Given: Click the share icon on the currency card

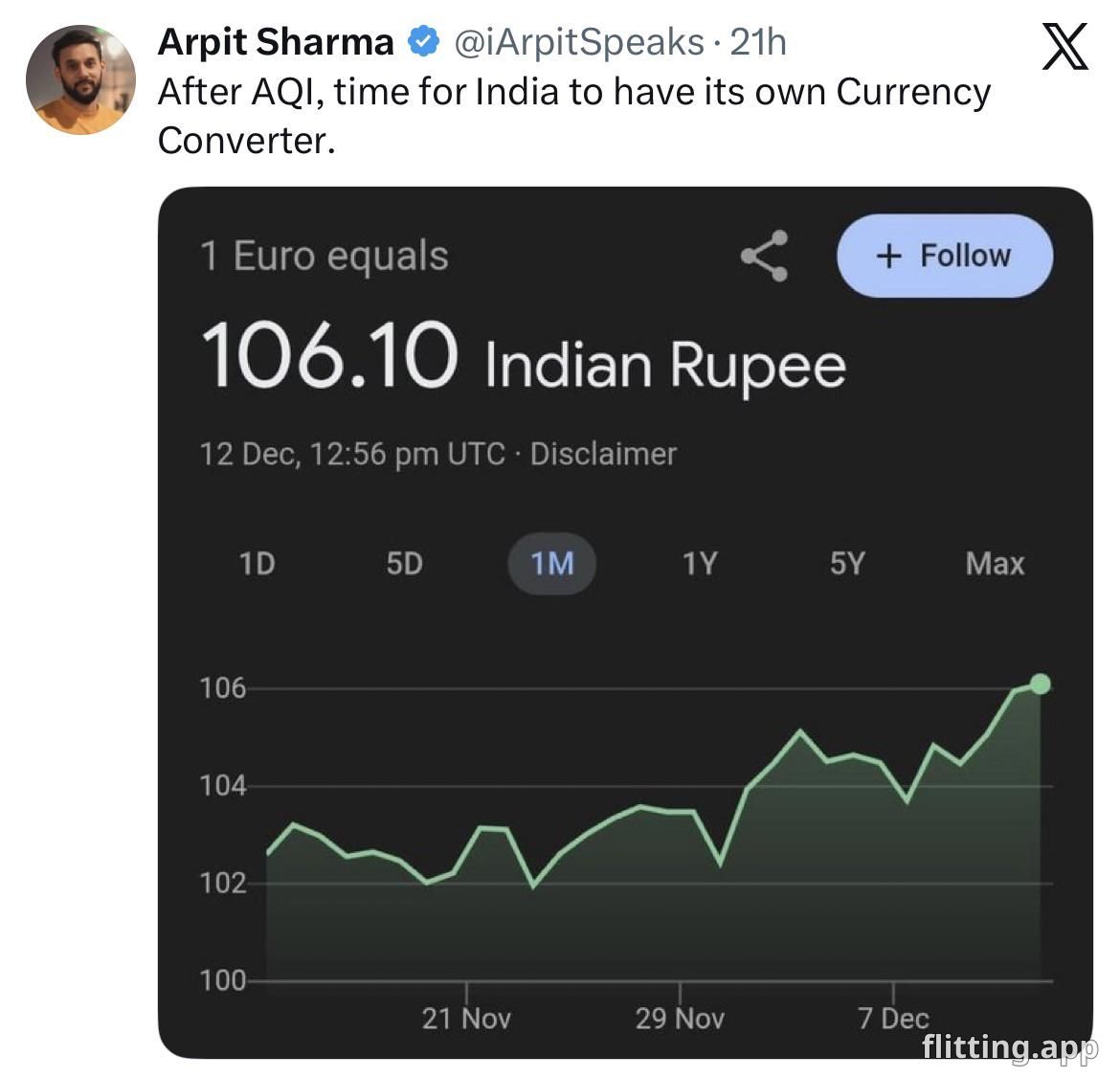Looking at the screenshot, I should coord(763,256).
